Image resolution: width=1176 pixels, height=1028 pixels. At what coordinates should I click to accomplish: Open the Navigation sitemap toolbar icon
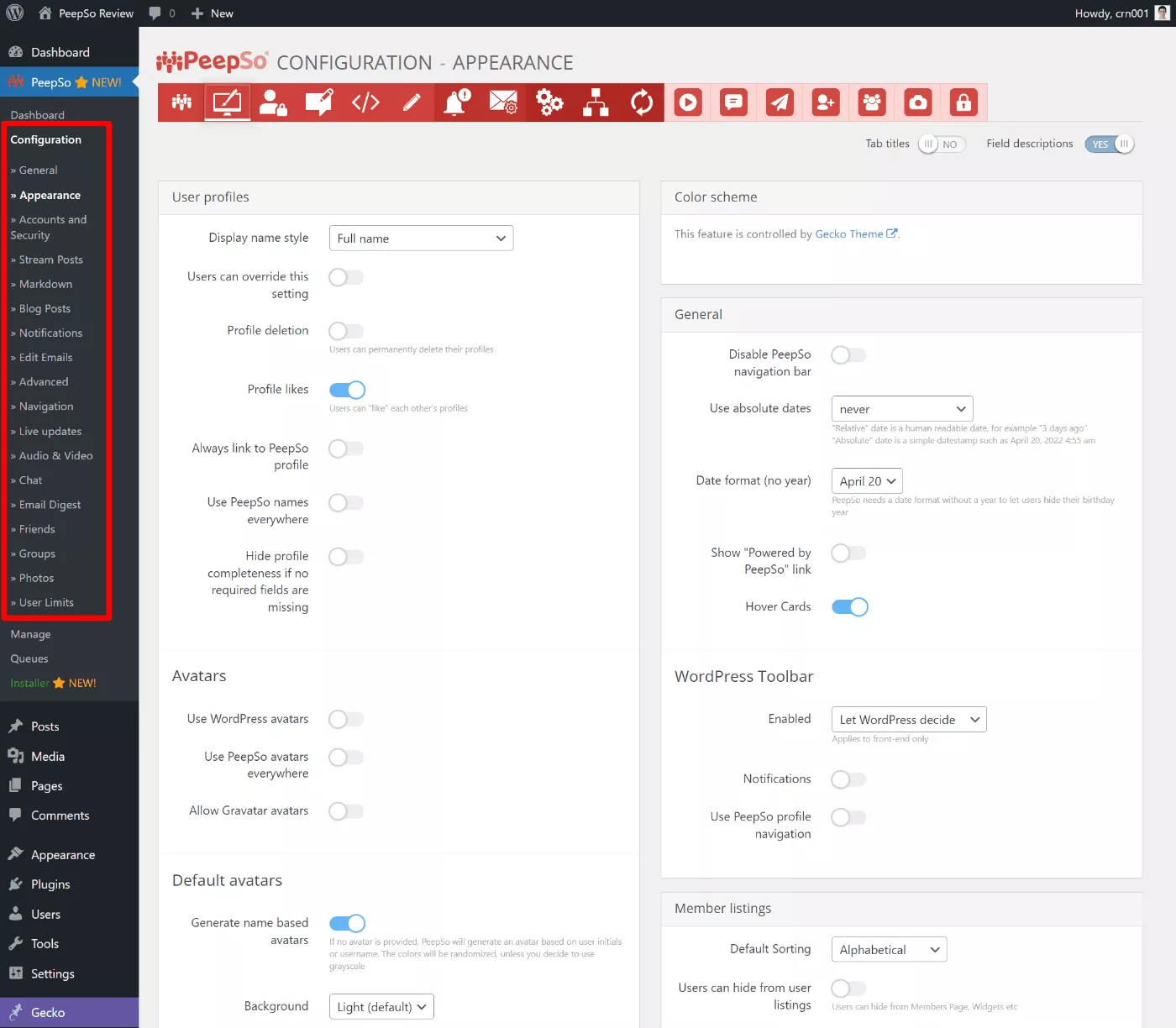point(596,102)
